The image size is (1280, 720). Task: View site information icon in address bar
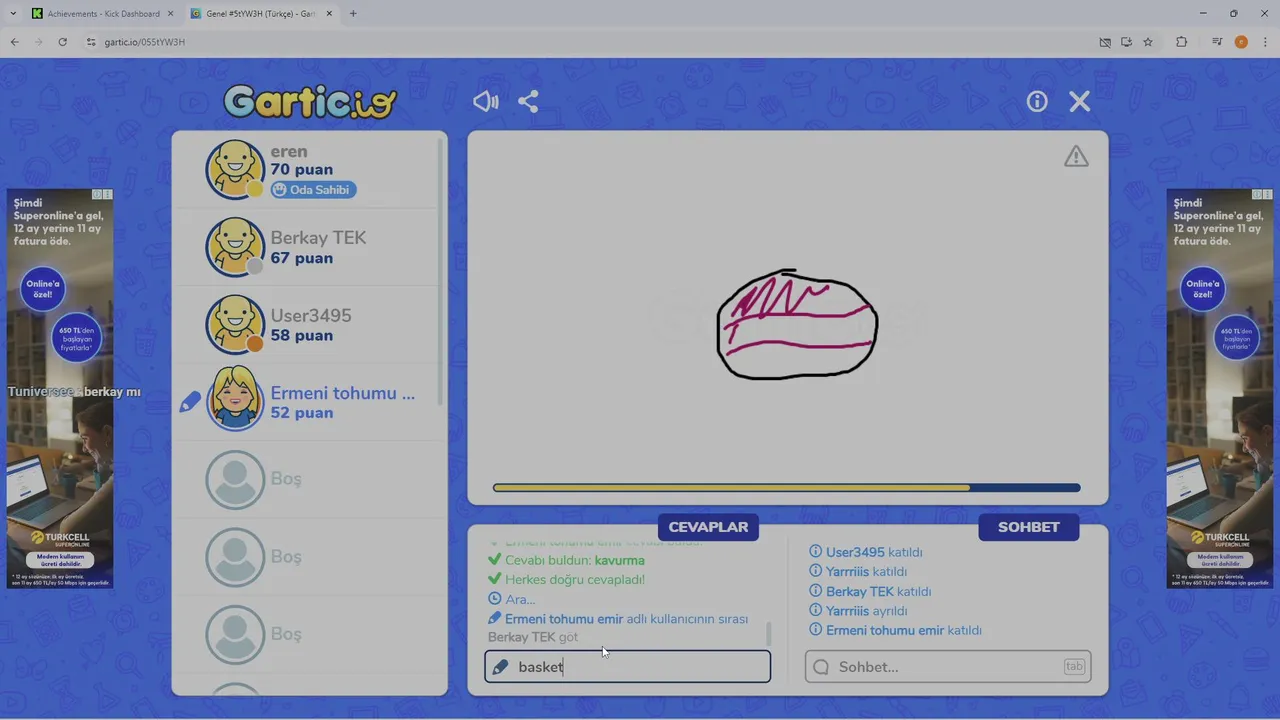point(91,42)
